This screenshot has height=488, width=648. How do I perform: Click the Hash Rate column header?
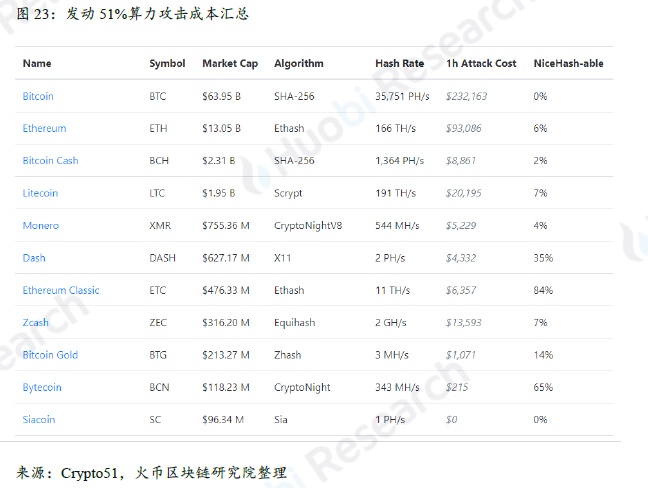[x=400, y=63]
